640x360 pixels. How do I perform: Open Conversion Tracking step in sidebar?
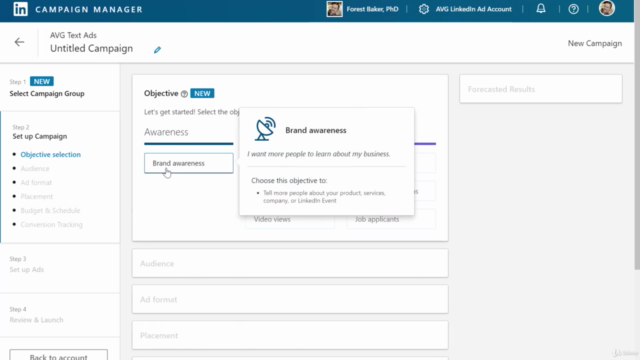(51, 224)
